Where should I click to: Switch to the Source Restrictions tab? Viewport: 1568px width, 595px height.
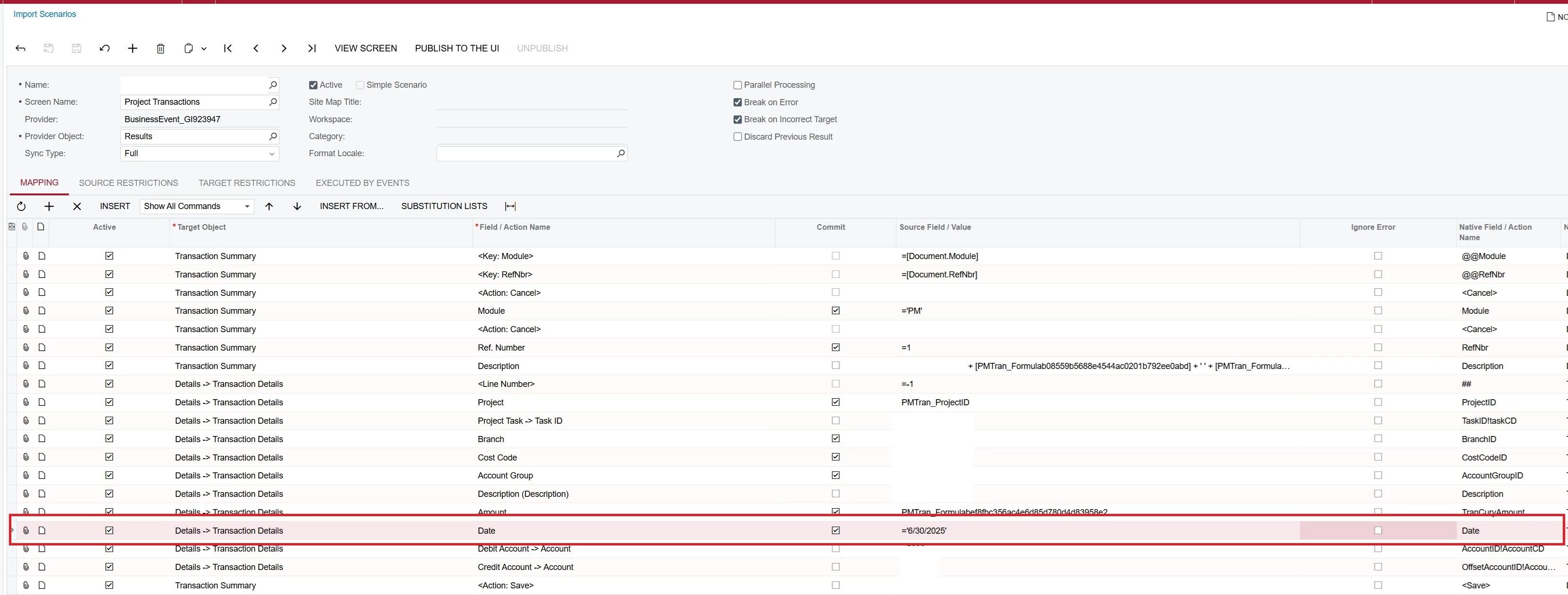(128, 183)
